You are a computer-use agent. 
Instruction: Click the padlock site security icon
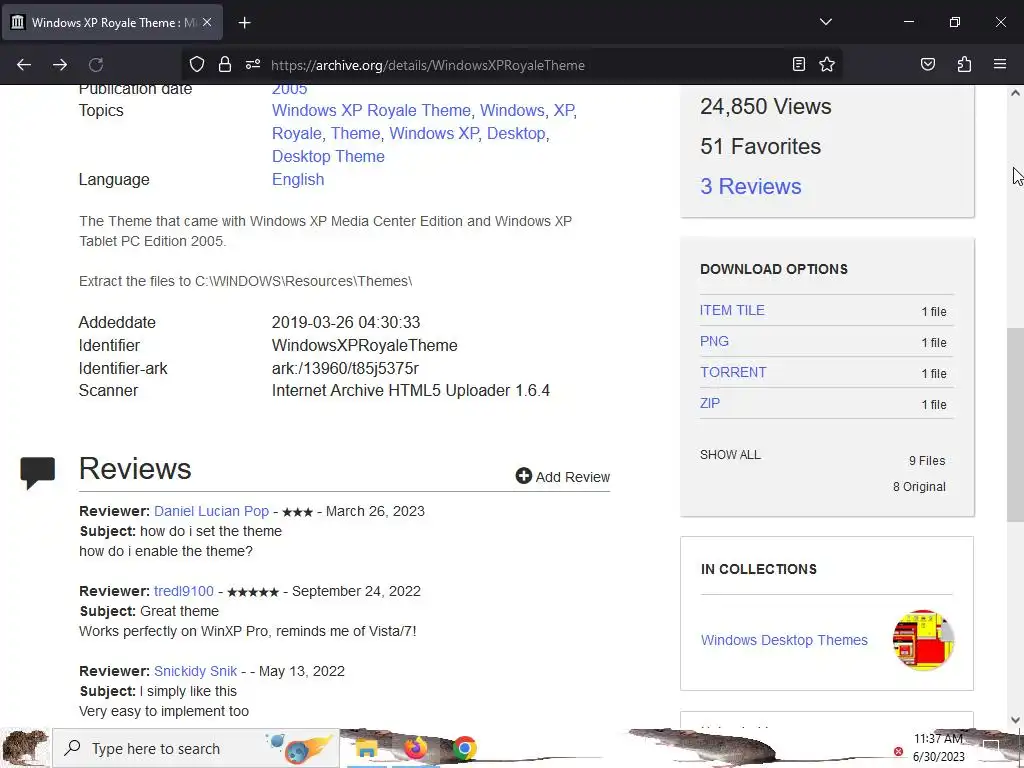pyautogui.click(x=225, y=64)
